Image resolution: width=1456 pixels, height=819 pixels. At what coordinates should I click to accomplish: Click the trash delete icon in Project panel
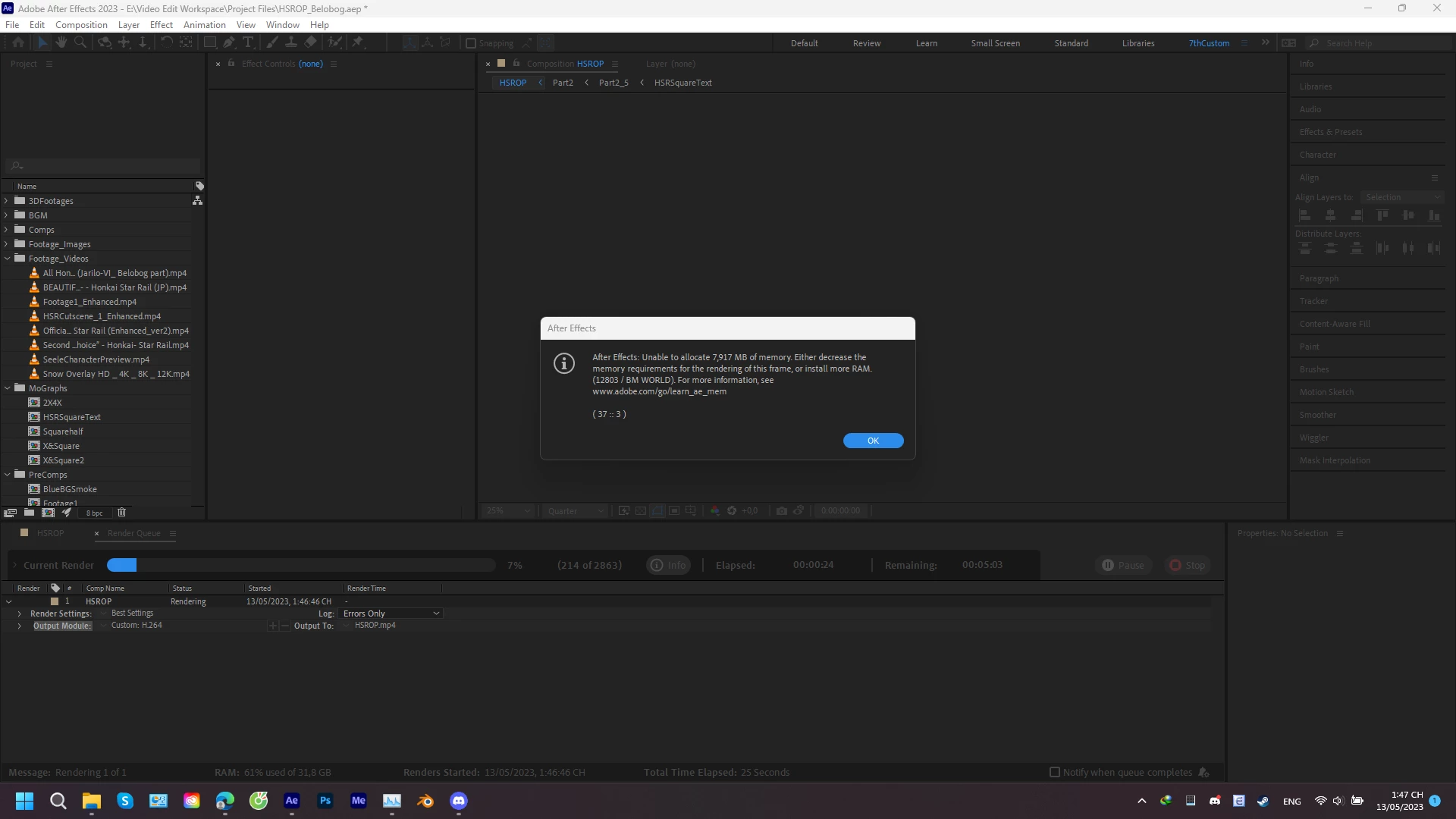pyautogui.click(x=121, y=513)
